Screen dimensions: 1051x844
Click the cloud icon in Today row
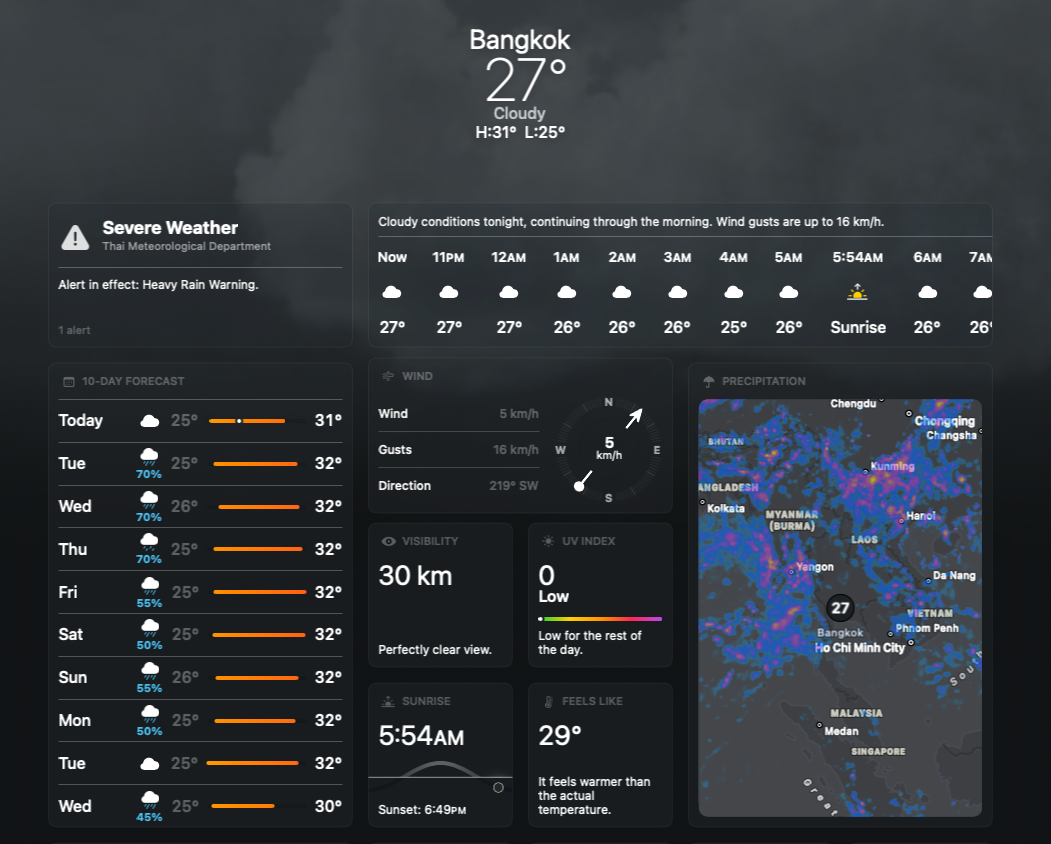click(x=149, y=421)
